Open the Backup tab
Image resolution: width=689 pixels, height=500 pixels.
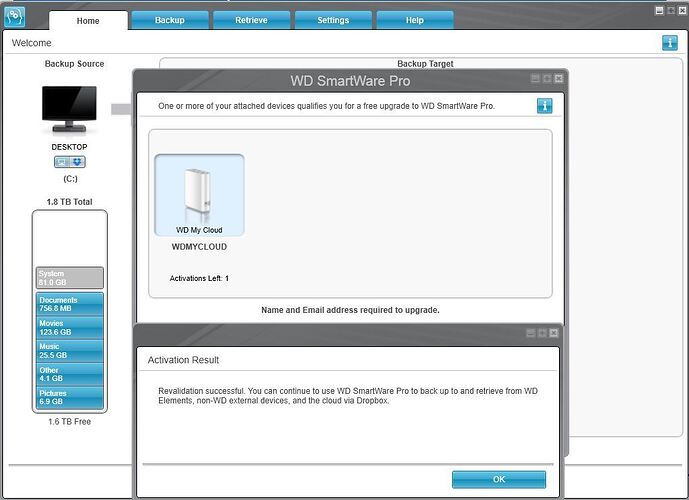(170, 20)
